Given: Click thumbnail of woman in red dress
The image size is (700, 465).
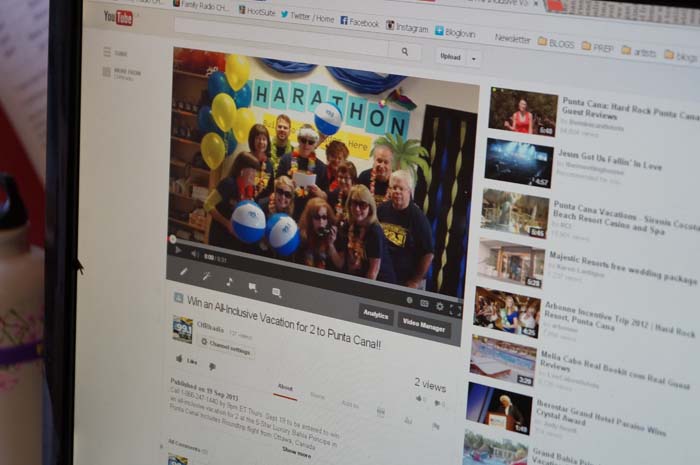Looking at the screenshot, I should click(523, 112).
